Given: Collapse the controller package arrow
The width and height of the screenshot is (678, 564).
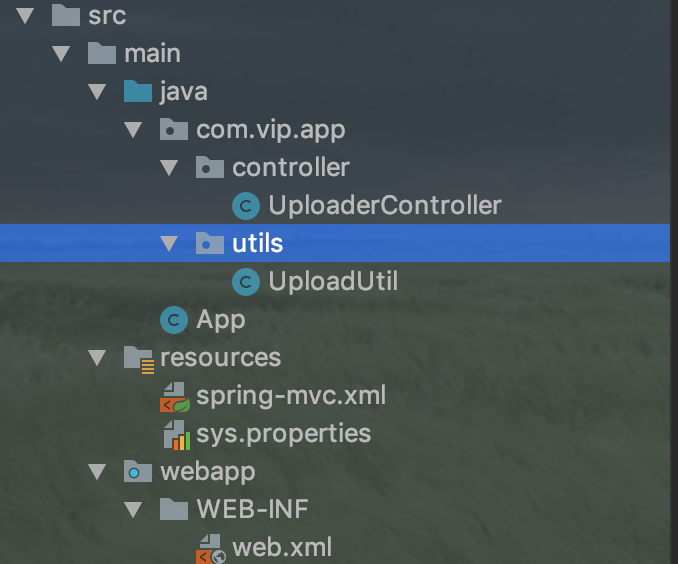Looking at the screenshot, I should click(x=169, y=168).
